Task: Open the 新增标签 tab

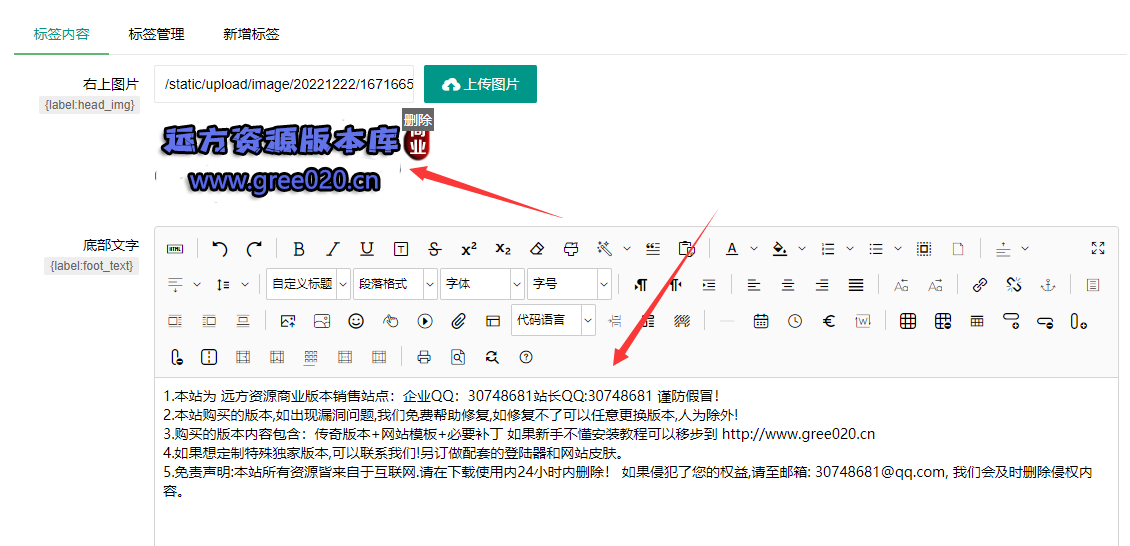Action: click(251, 34)
